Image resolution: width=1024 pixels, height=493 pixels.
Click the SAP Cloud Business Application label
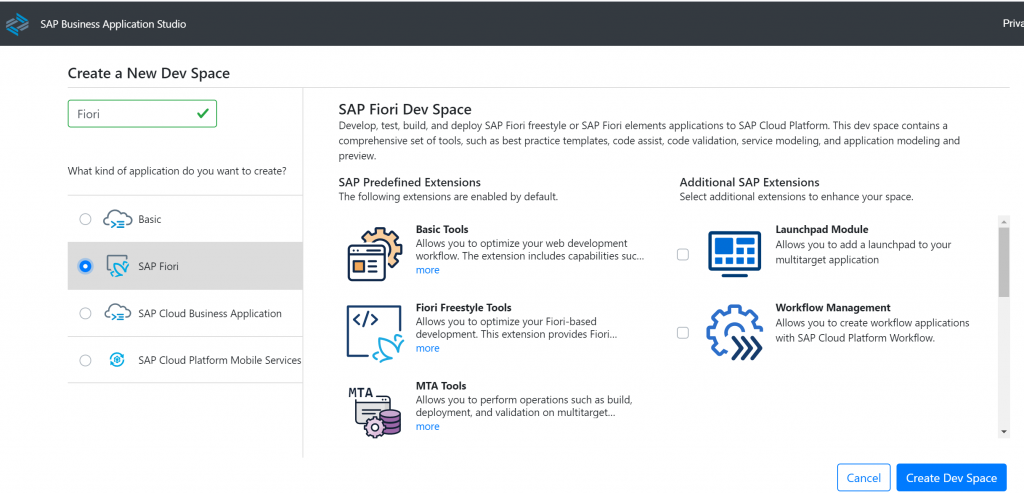pyautogui.click(x=210, y=313)
